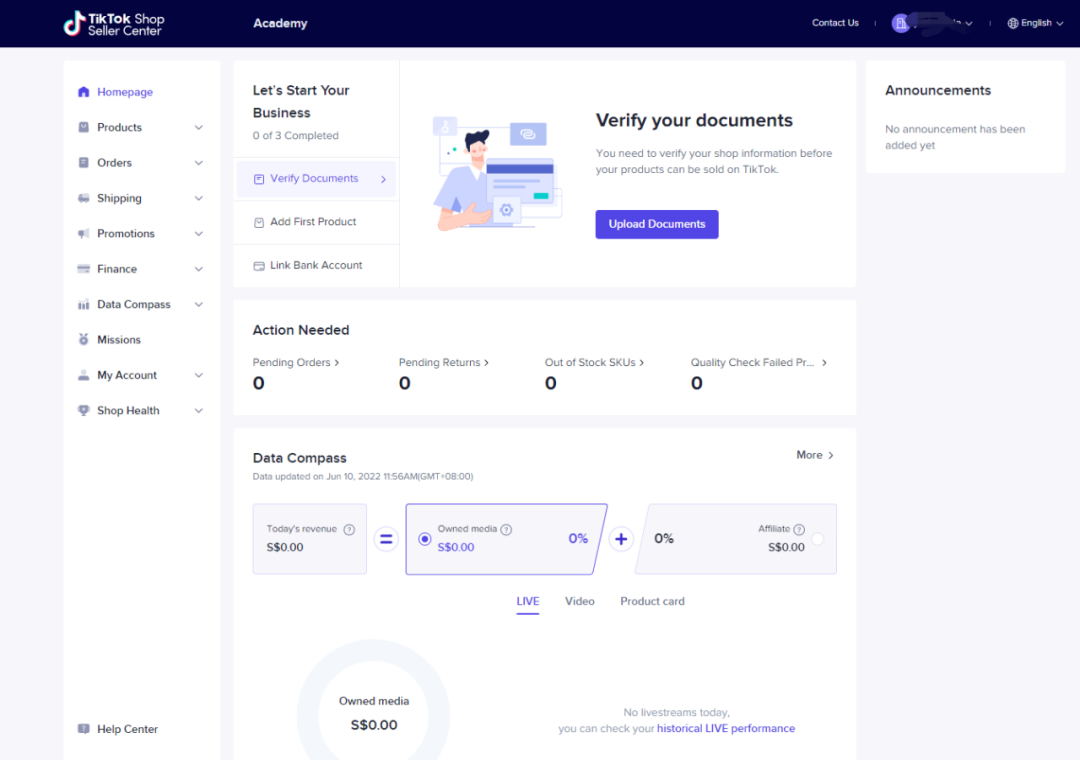Image resolution: width=1080 pixels, height=760 pixels.
Task: Click the Finance card icon
Action: point(83,269)
